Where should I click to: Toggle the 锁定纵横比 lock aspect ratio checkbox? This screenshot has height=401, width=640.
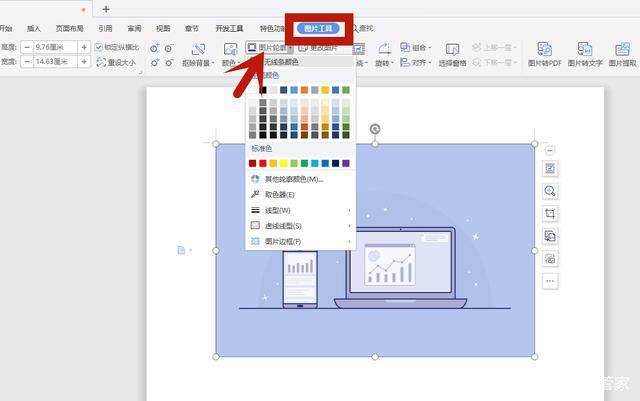98,47
